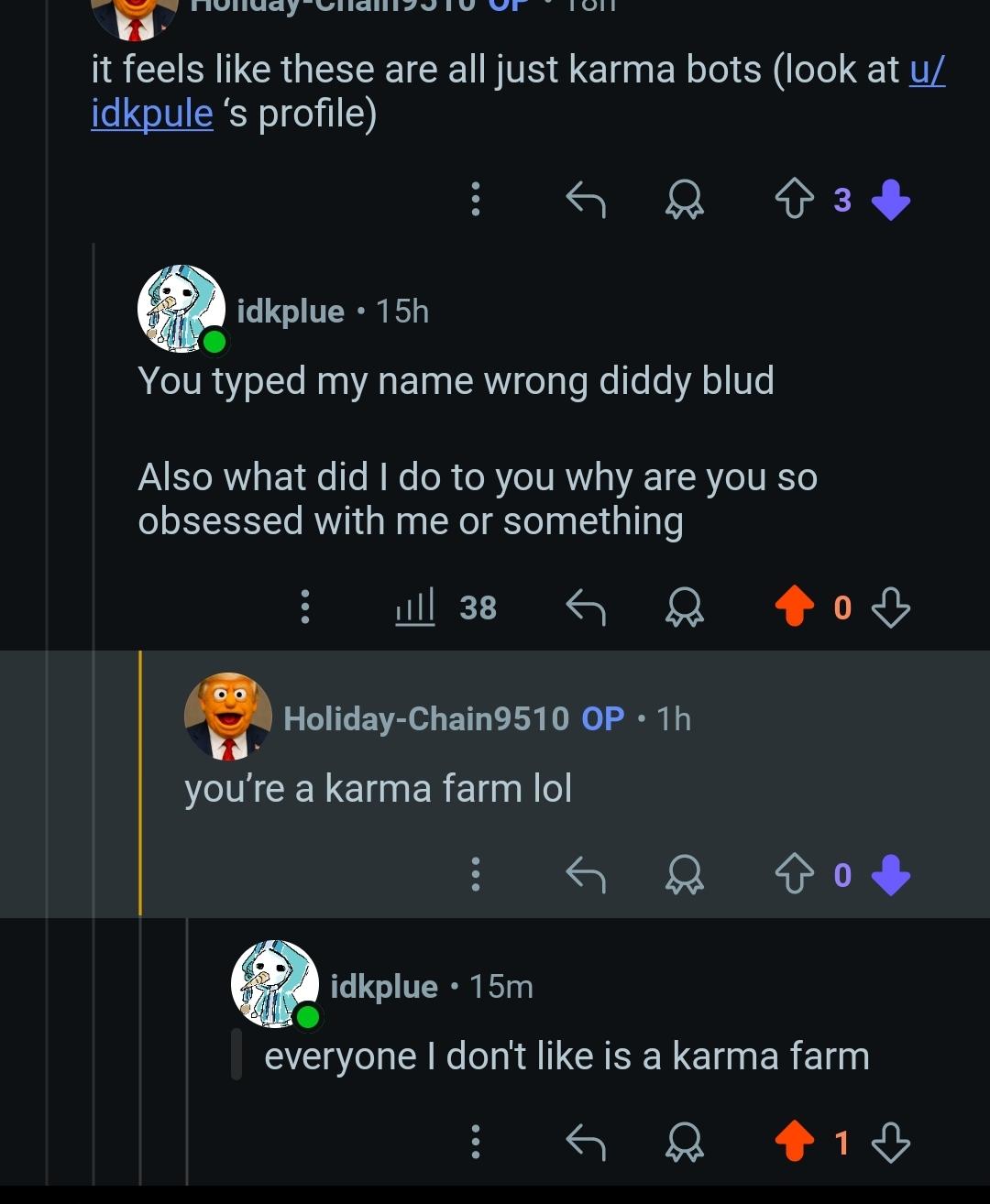The image size is (990, 1204).
Task: Reply to 'you're a karma farm lol'
Action: tap(586, 875)
